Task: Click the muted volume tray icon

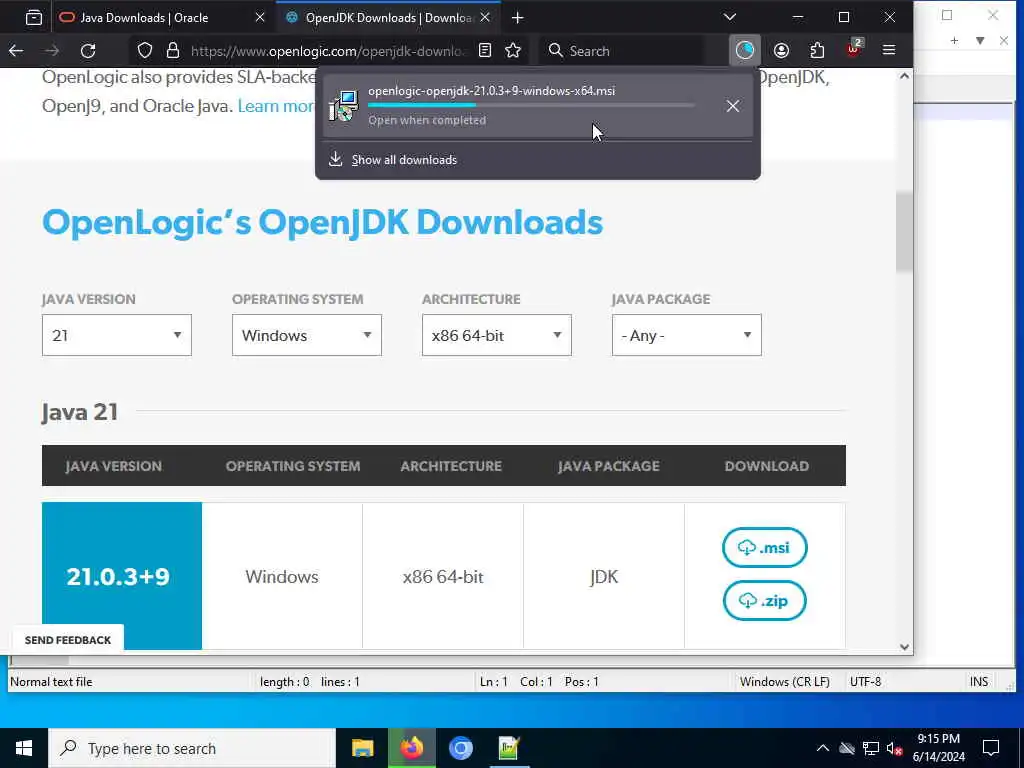Action: tap(894, 748)
